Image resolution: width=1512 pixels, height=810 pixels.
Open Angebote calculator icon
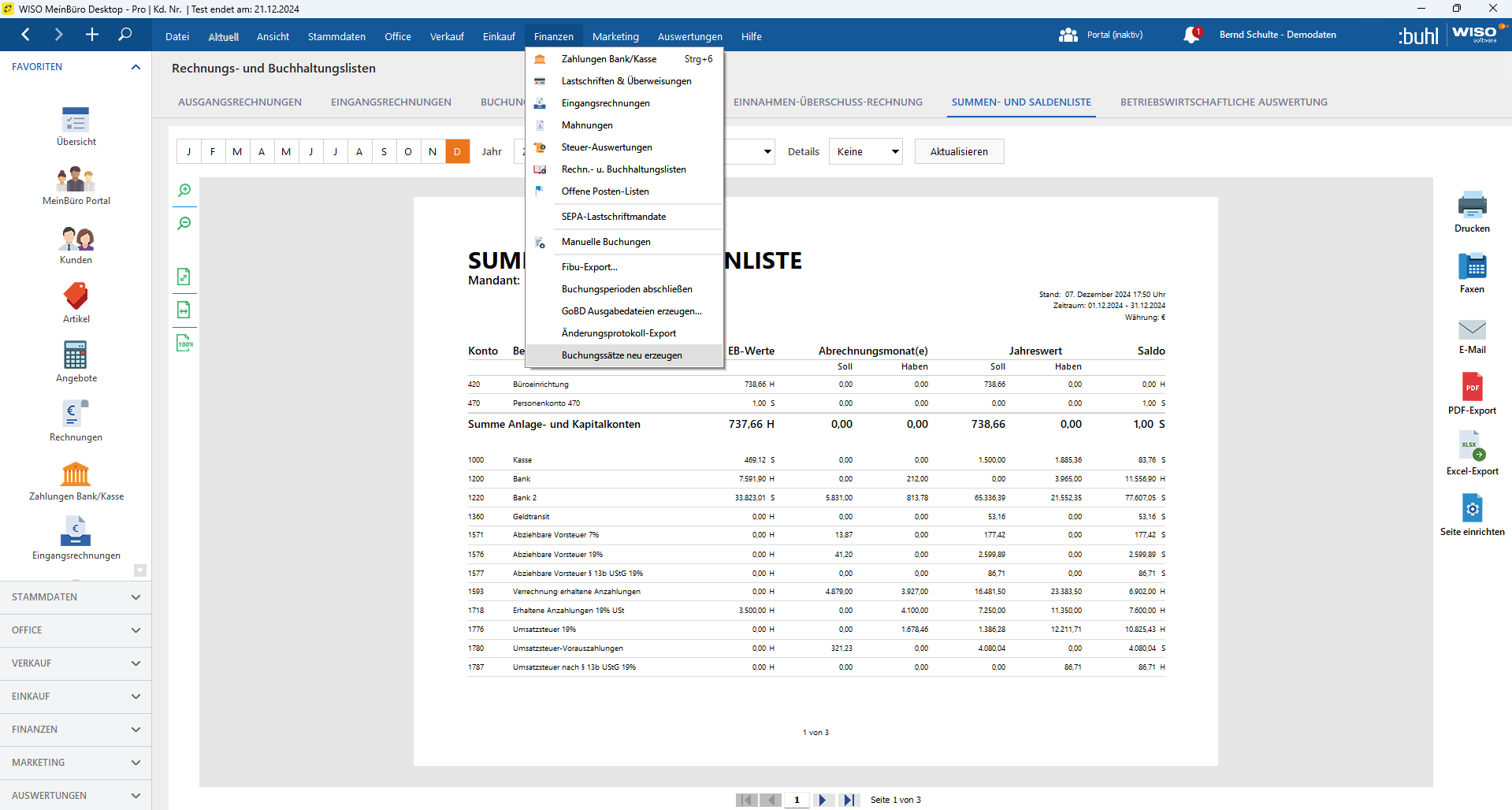[76, 363]
